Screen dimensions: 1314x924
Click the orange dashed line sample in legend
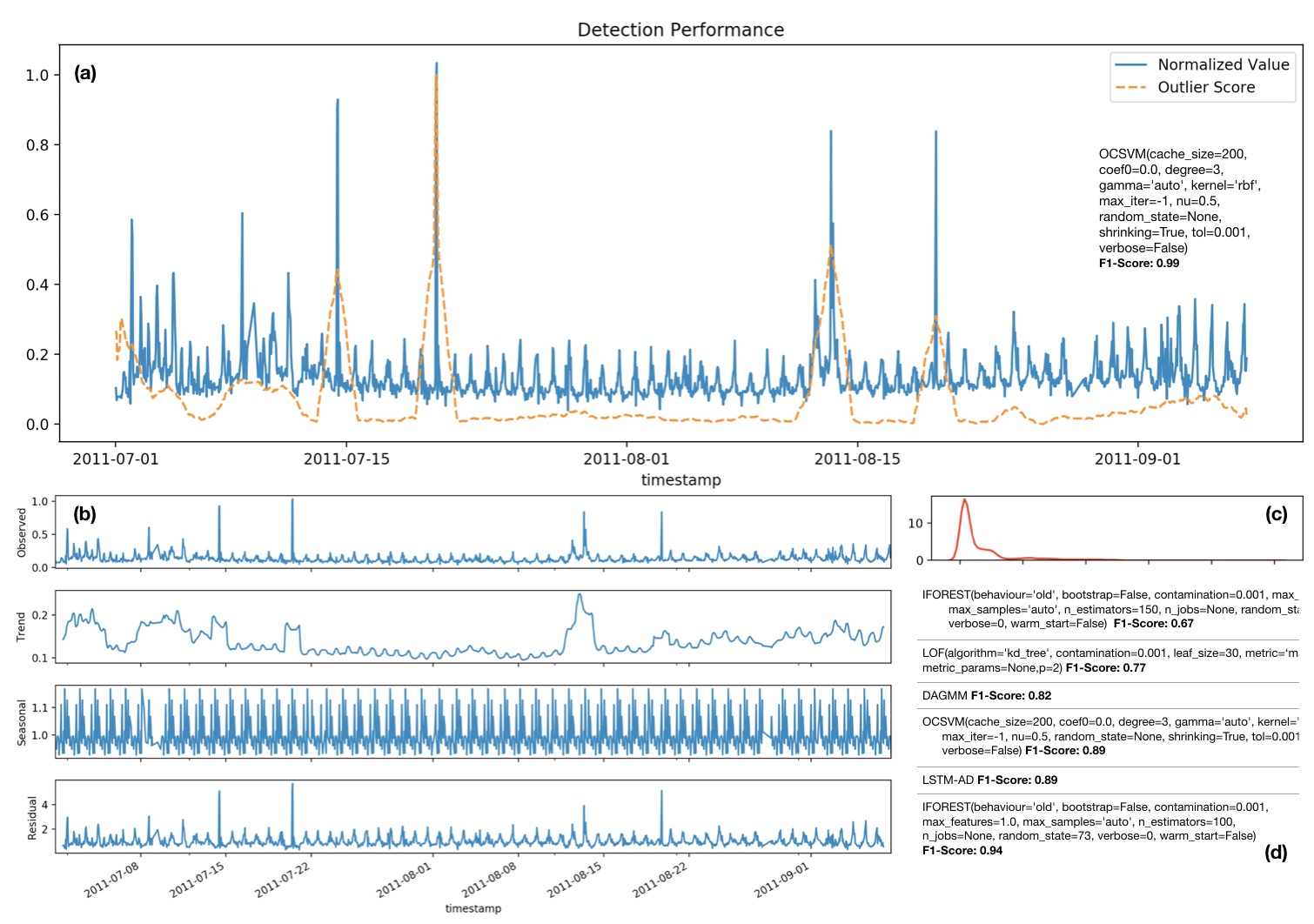pyautogui.click(x=1131, y=87)
